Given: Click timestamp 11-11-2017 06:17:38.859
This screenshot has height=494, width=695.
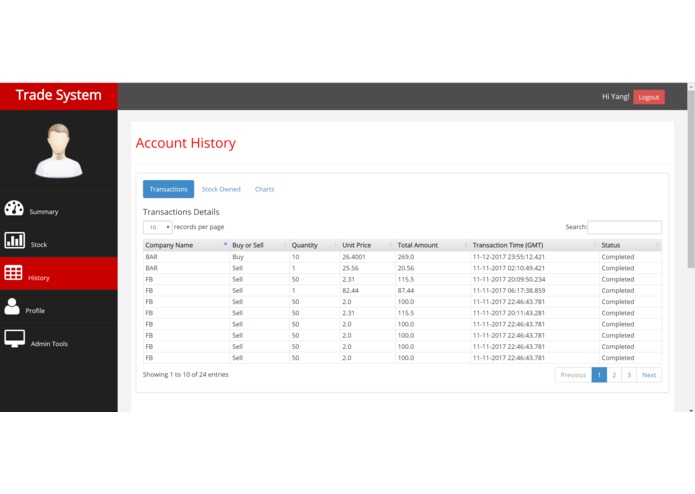Looking at the screenshot, I should point(509,291).
